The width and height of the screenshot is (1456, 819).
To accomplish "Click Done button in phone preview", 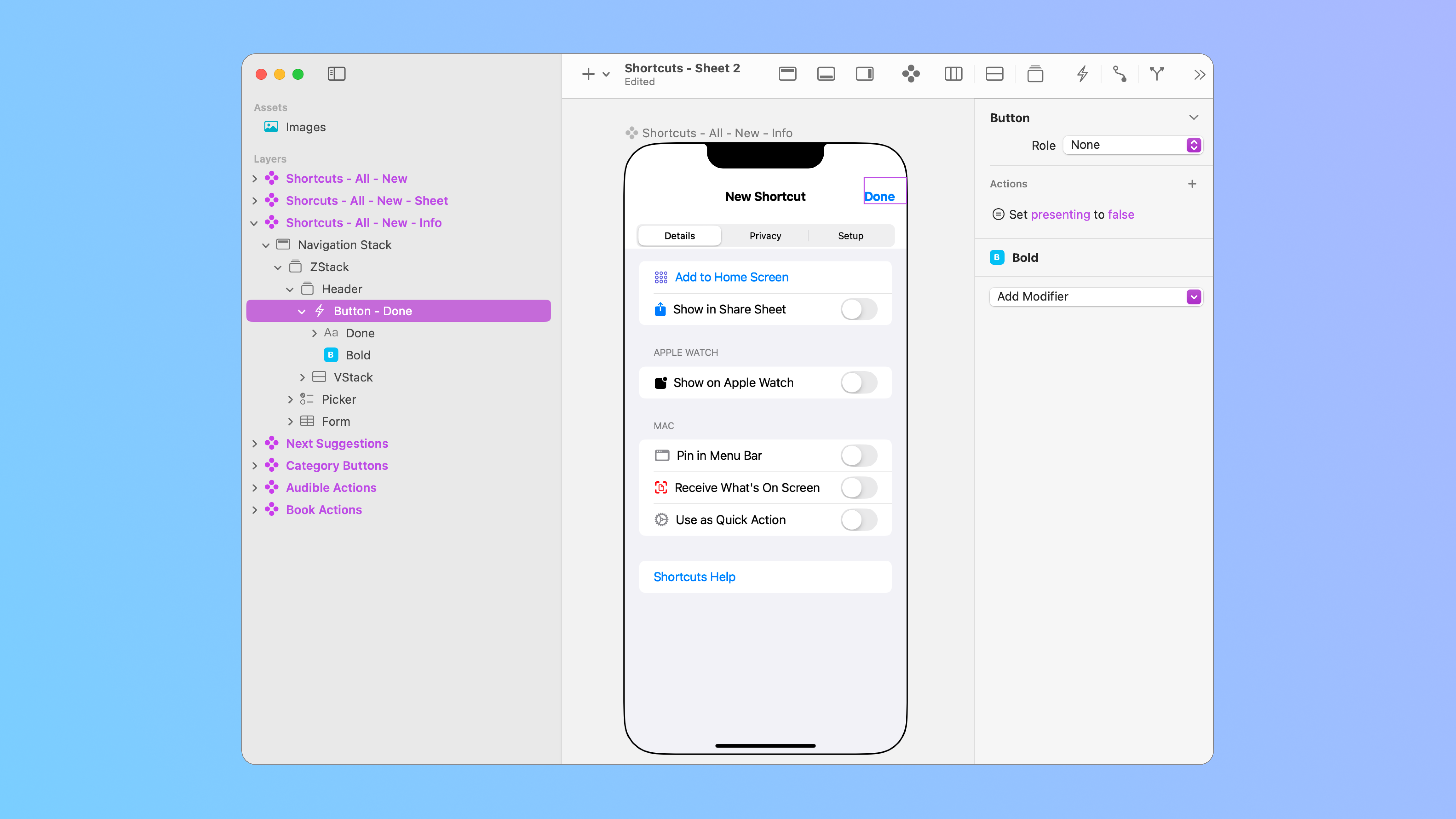I will click(x=879, y=197).
